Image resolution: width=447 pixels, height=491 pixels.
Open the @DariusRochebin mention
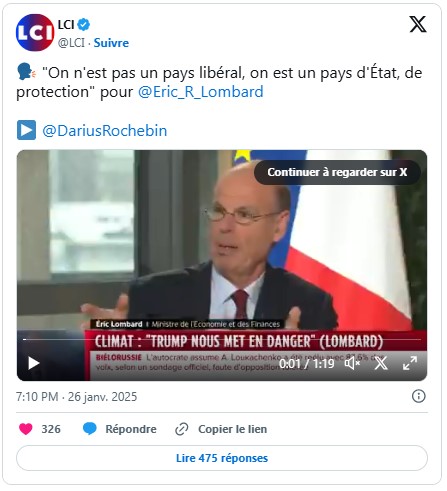[x=105, y=131]
